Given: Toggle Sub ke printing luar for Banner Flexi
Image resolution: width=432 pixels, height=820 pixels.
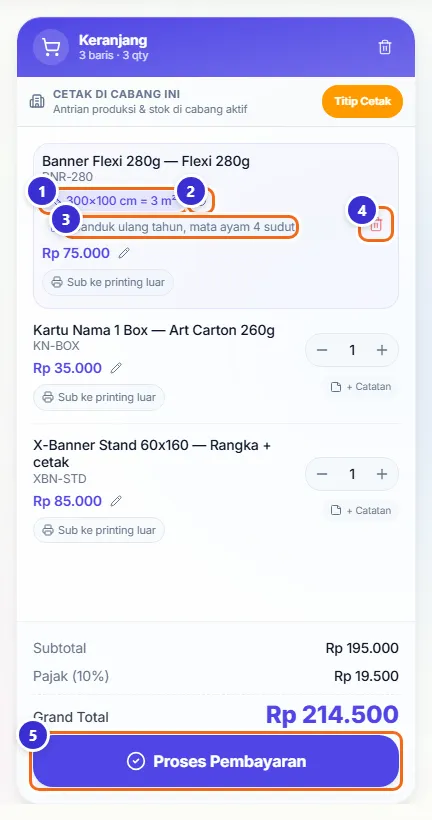Looking at the screenshot, I should click(108, 283).
